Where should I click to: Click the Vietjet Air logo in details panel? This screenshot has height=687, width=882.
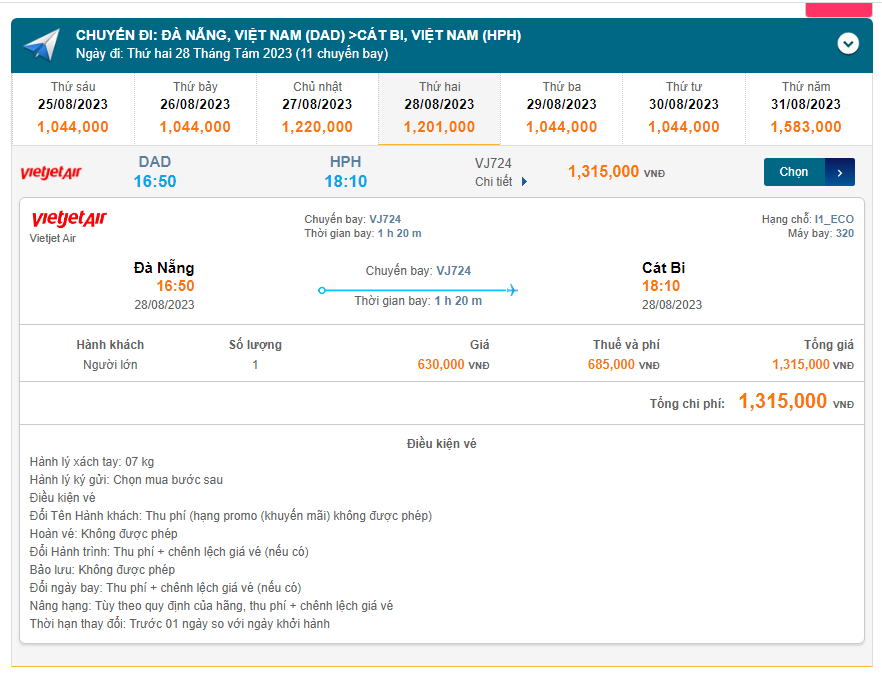coord(69,219)
